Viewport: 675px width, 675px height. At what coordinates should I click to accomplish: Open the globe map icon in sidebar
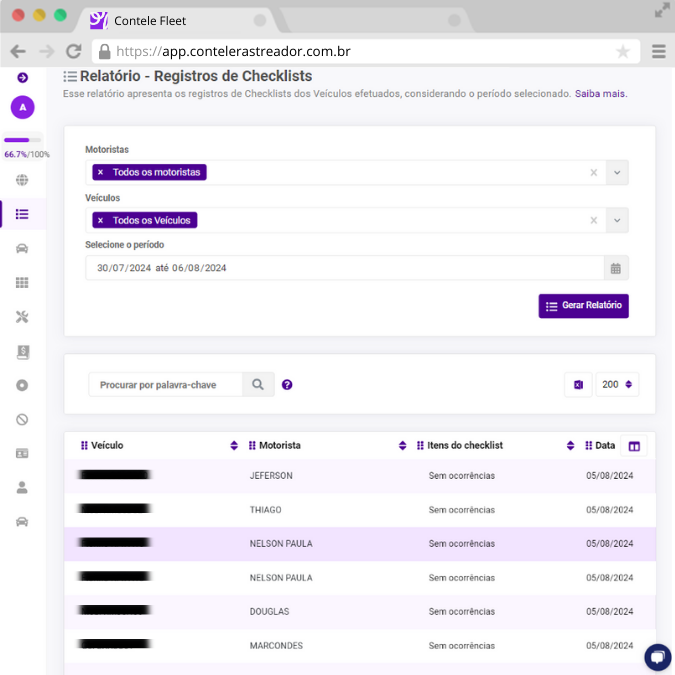(x=22, y=180)
